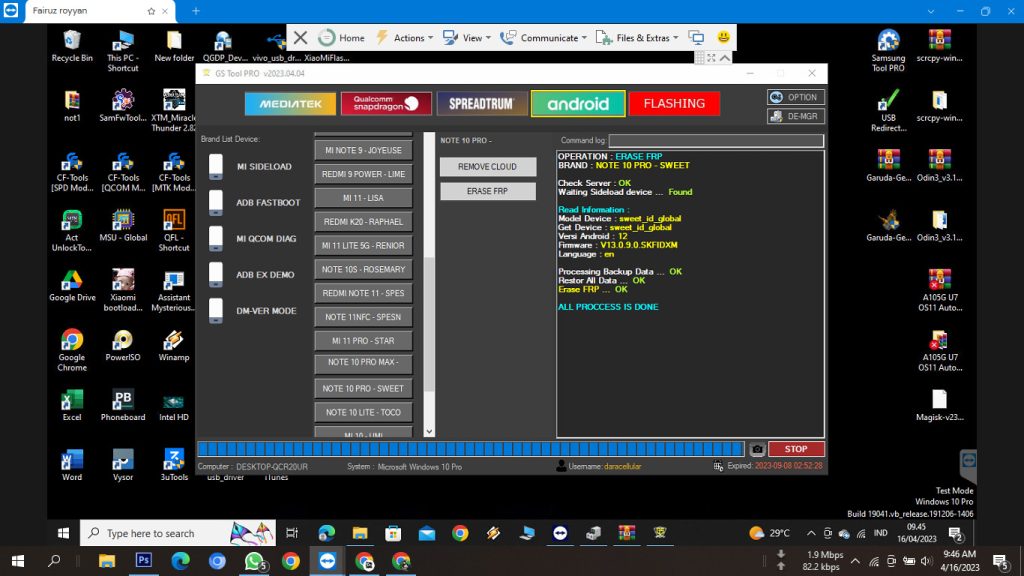Choose MI 11 - LISA device
The height and width of the screenshot is (576, 1024).
pyautogui.click(x=363, y=198)
